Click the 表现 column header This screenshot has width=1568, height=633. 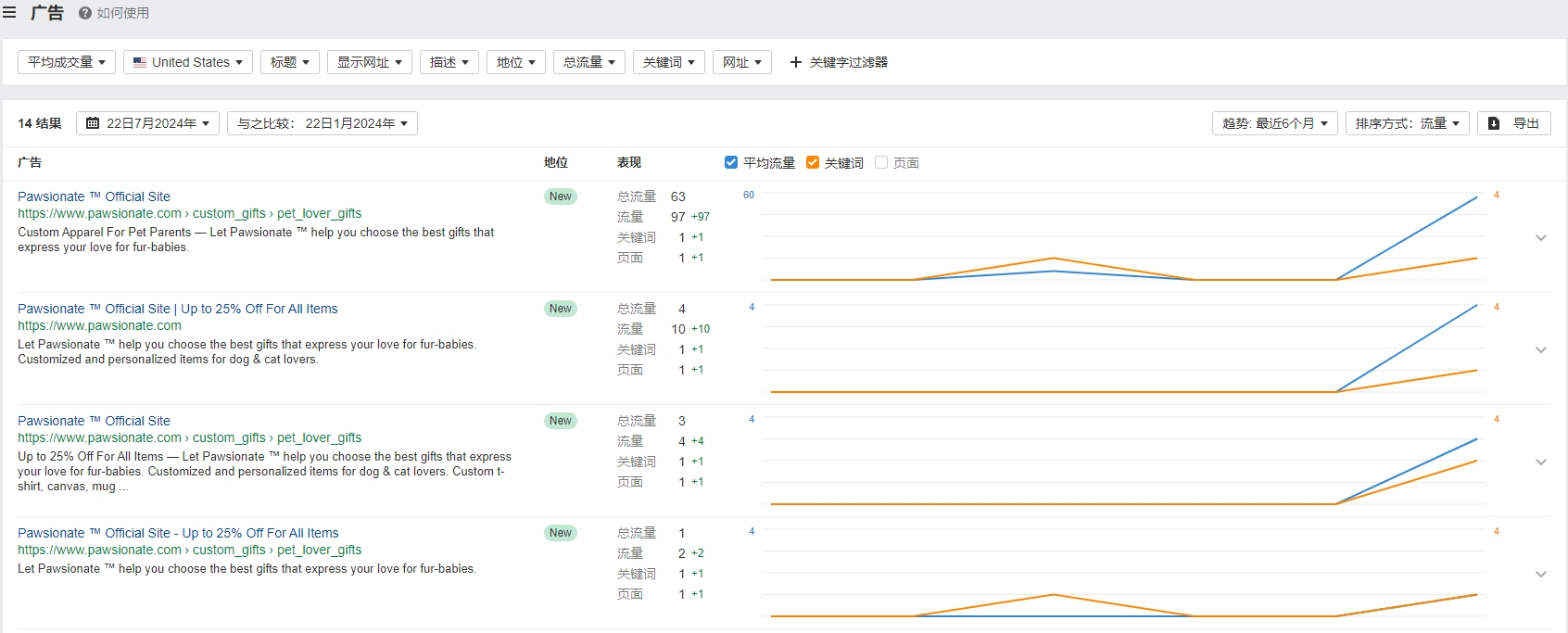629,162
